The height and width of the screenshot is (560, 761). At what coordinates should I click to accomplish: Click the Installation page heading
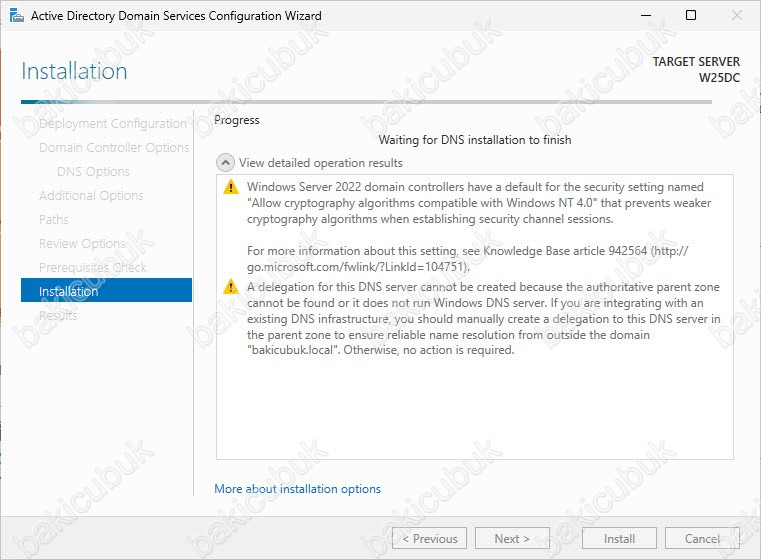(x=74, y=71)
